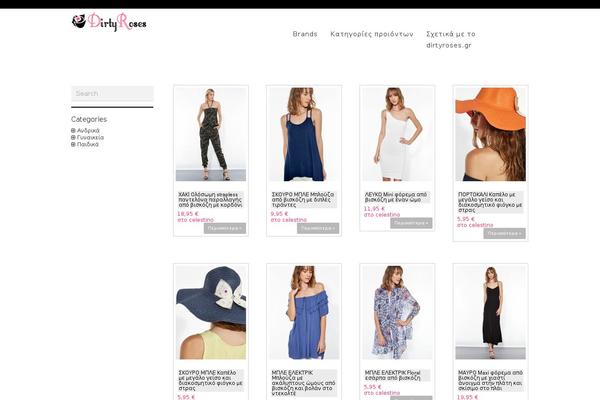Image resolution: width=600 pixels, height=400 pixels.
Task: Open Σχετικά με το dirtyroses.gr page
Action: (451, 39)
